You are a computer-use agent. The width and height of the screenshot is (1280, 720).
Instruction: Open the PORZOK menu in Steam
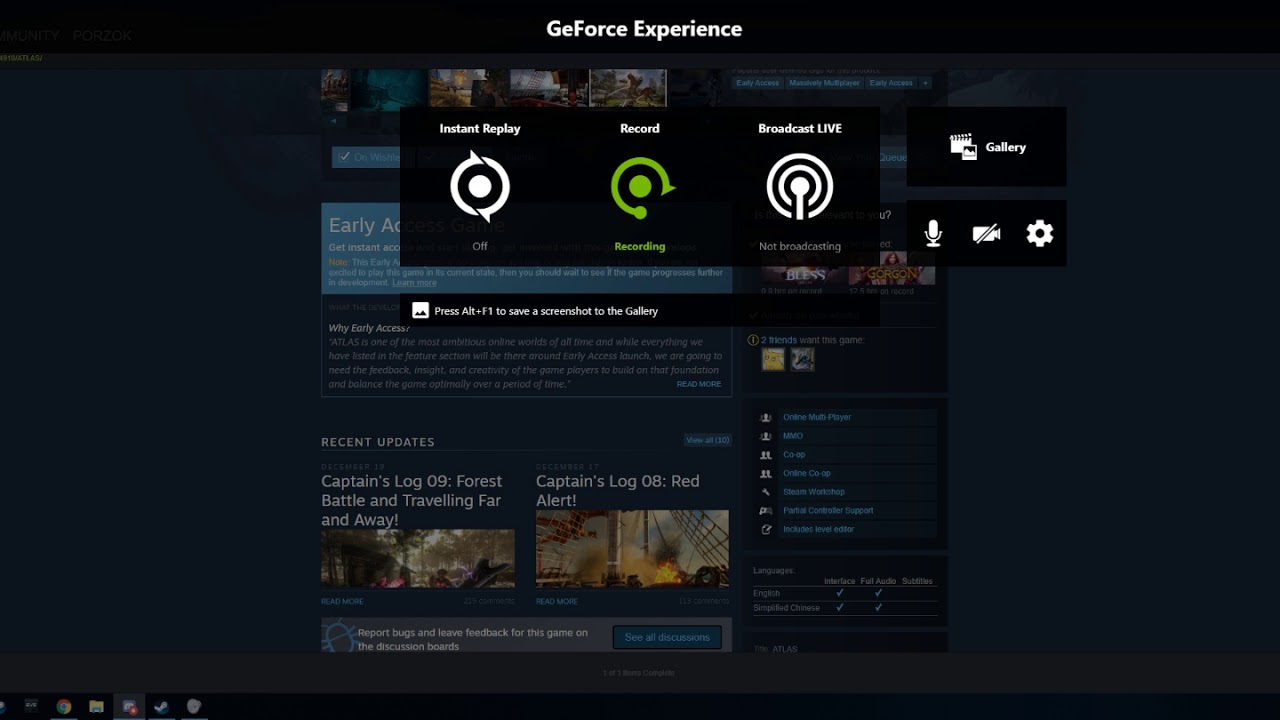[102, 35]
